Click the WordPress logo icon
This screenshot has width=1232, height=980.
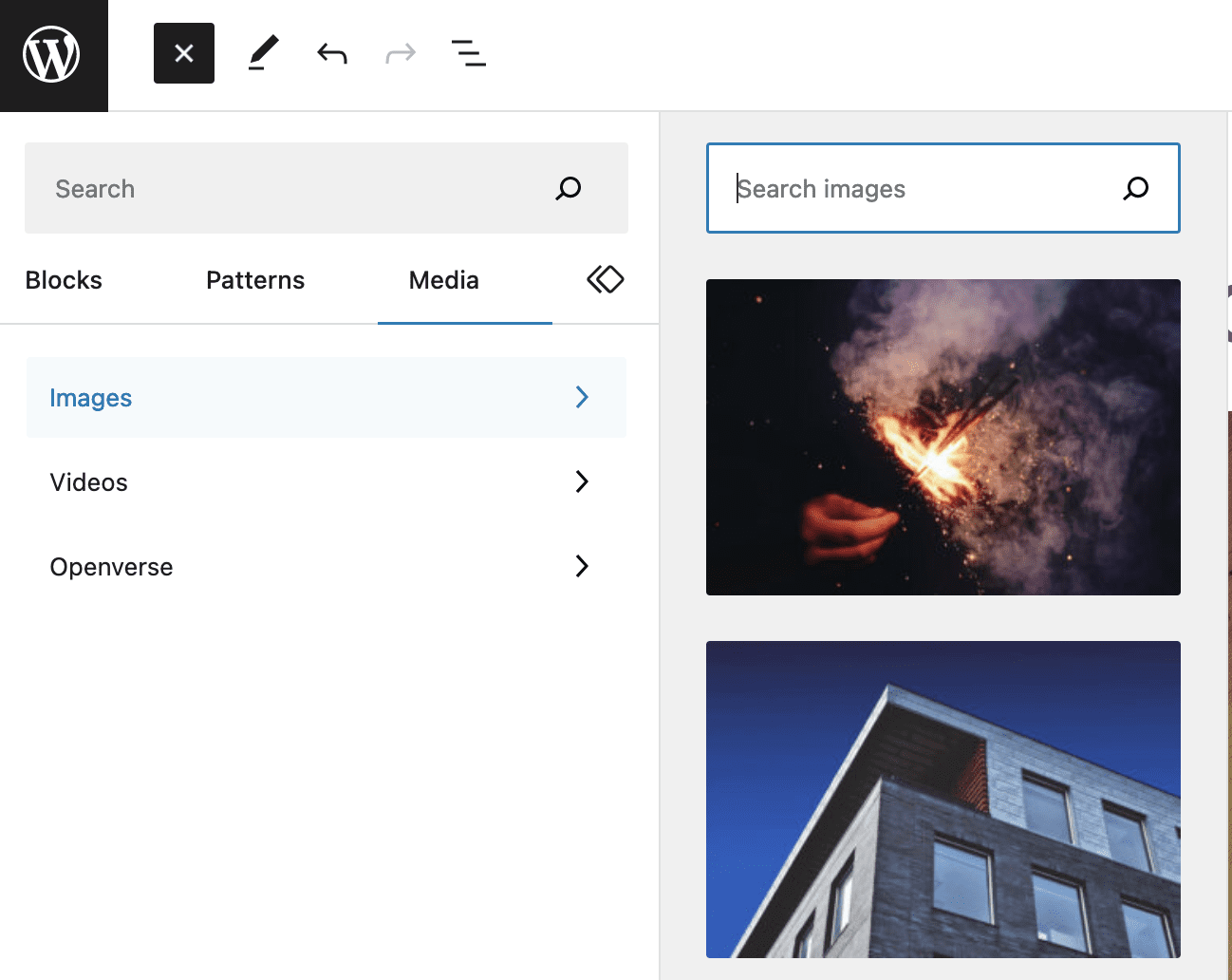52,54
